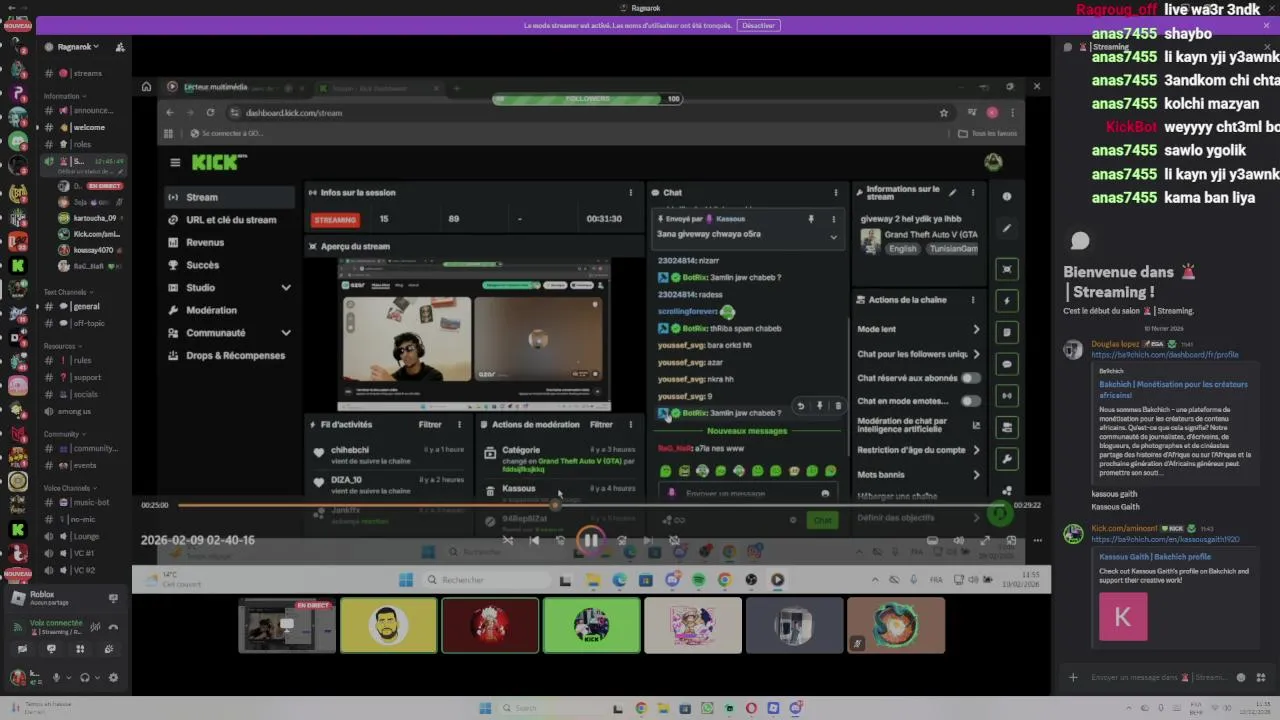Toggle noise suppression icon in voice panel
This screenshot has width=1280, height=720.
[x=96, y=626]
